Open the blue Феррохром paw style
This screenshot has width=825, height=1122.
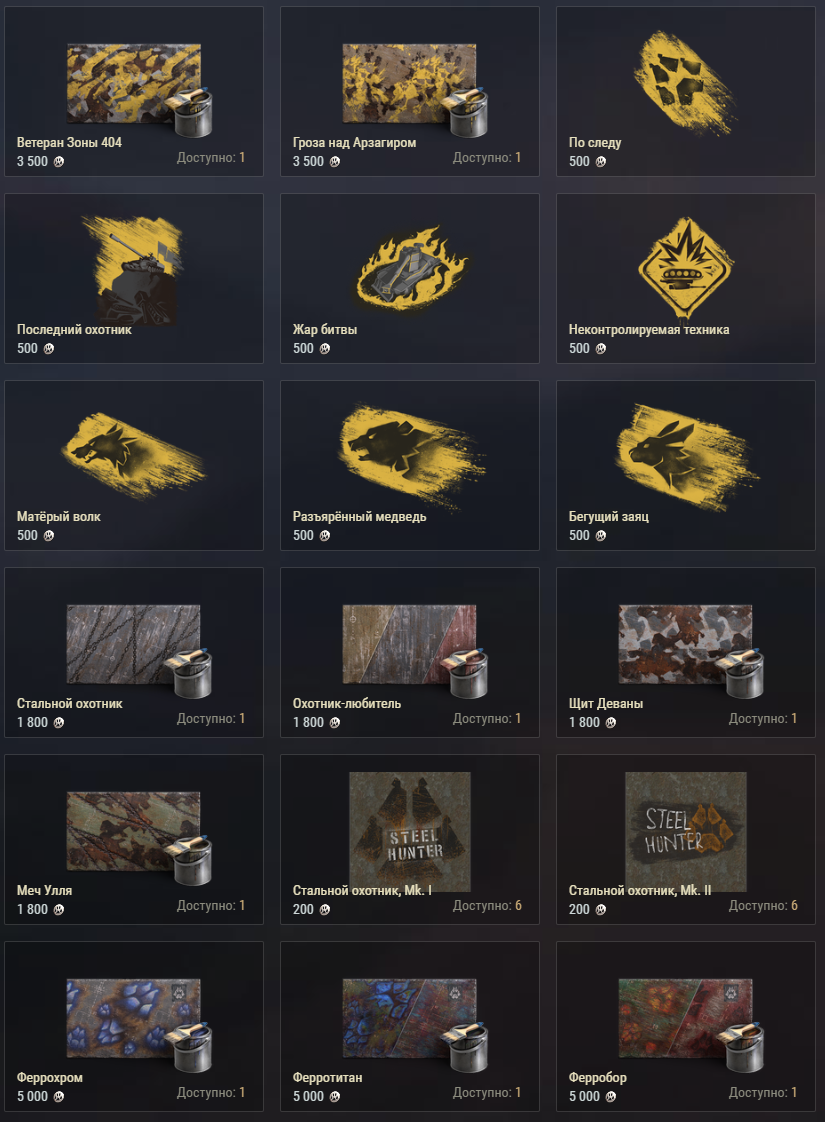134,1026
